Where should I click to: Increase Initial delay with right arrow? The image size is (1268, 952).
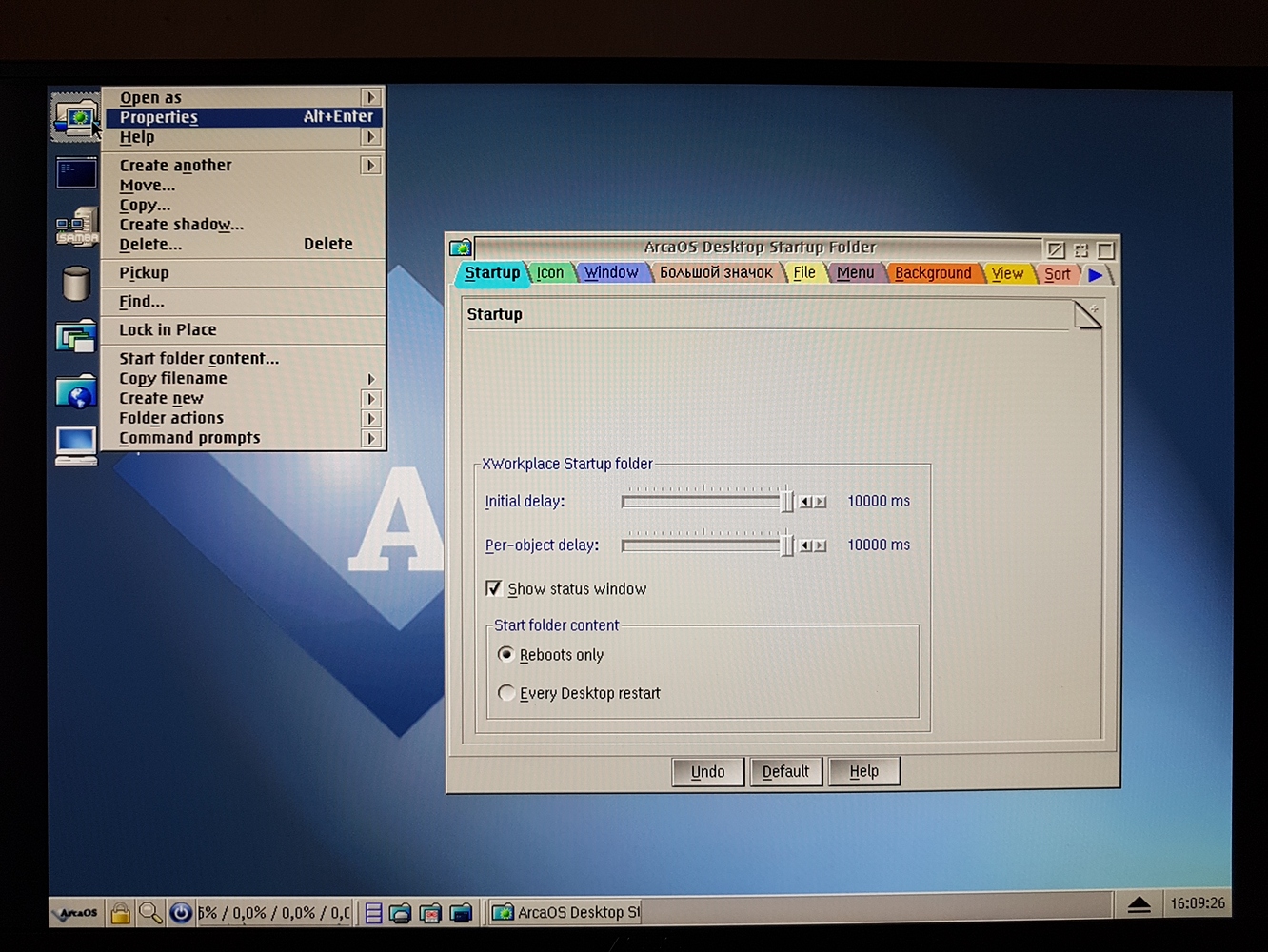coord(821,502)
